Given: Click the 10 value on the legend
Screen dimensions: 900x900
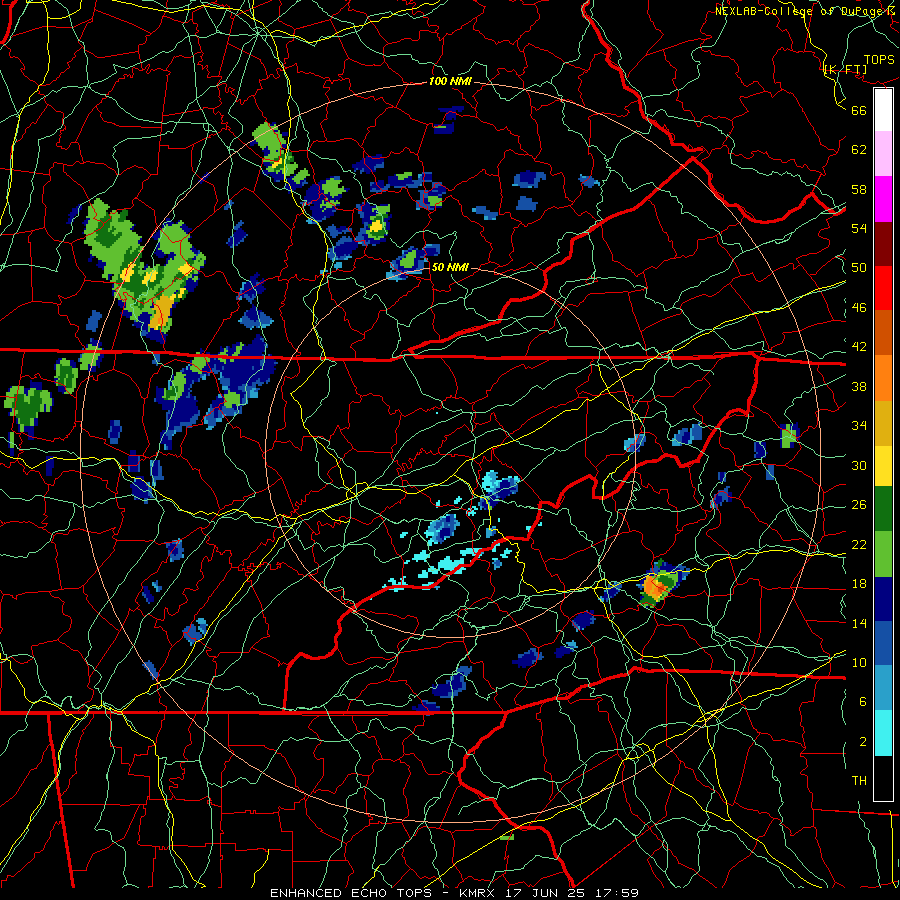Looking at the screenshot, I should [x=859, y=663].
